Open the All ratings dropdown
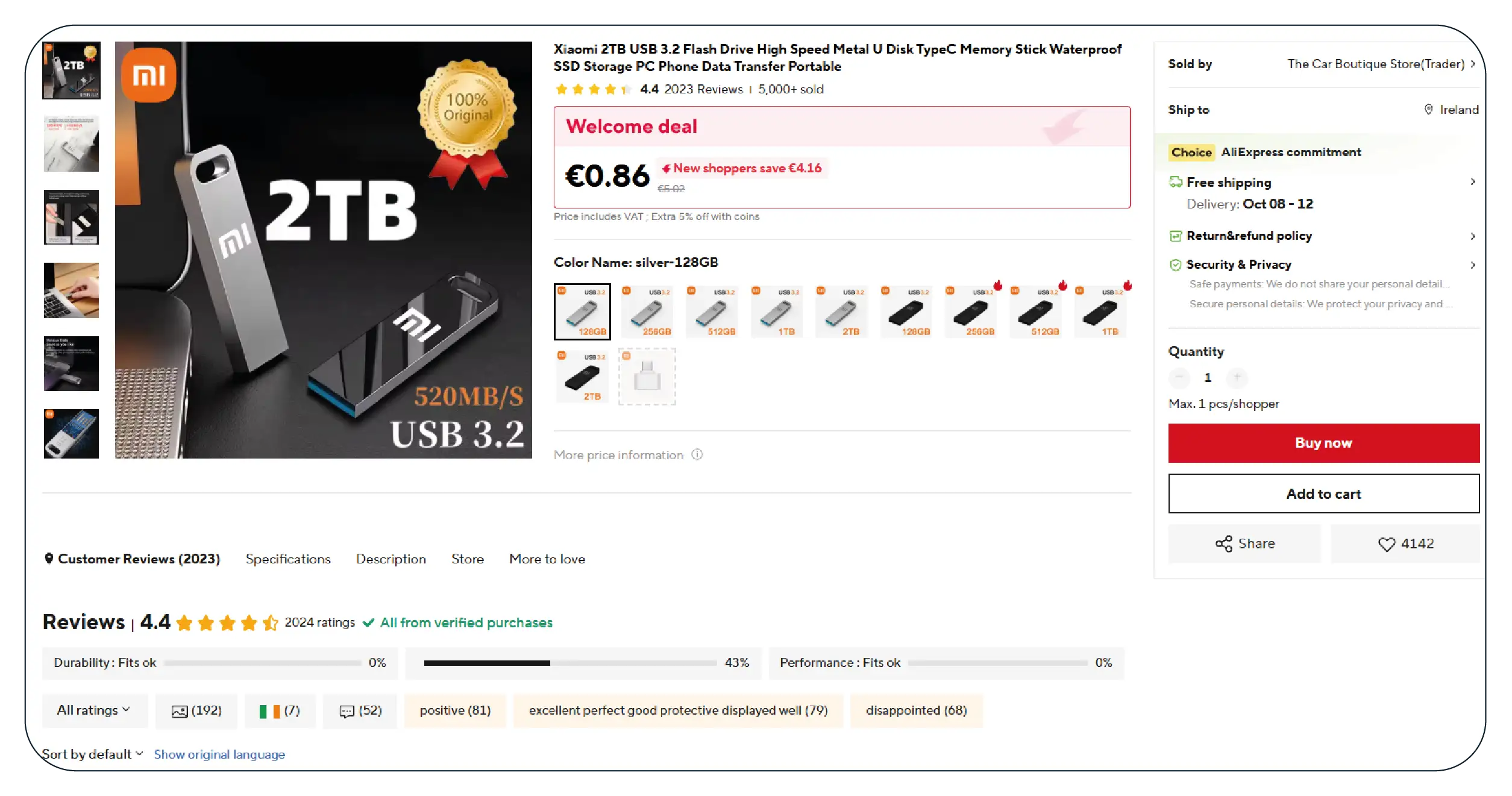 click(95, 711)
